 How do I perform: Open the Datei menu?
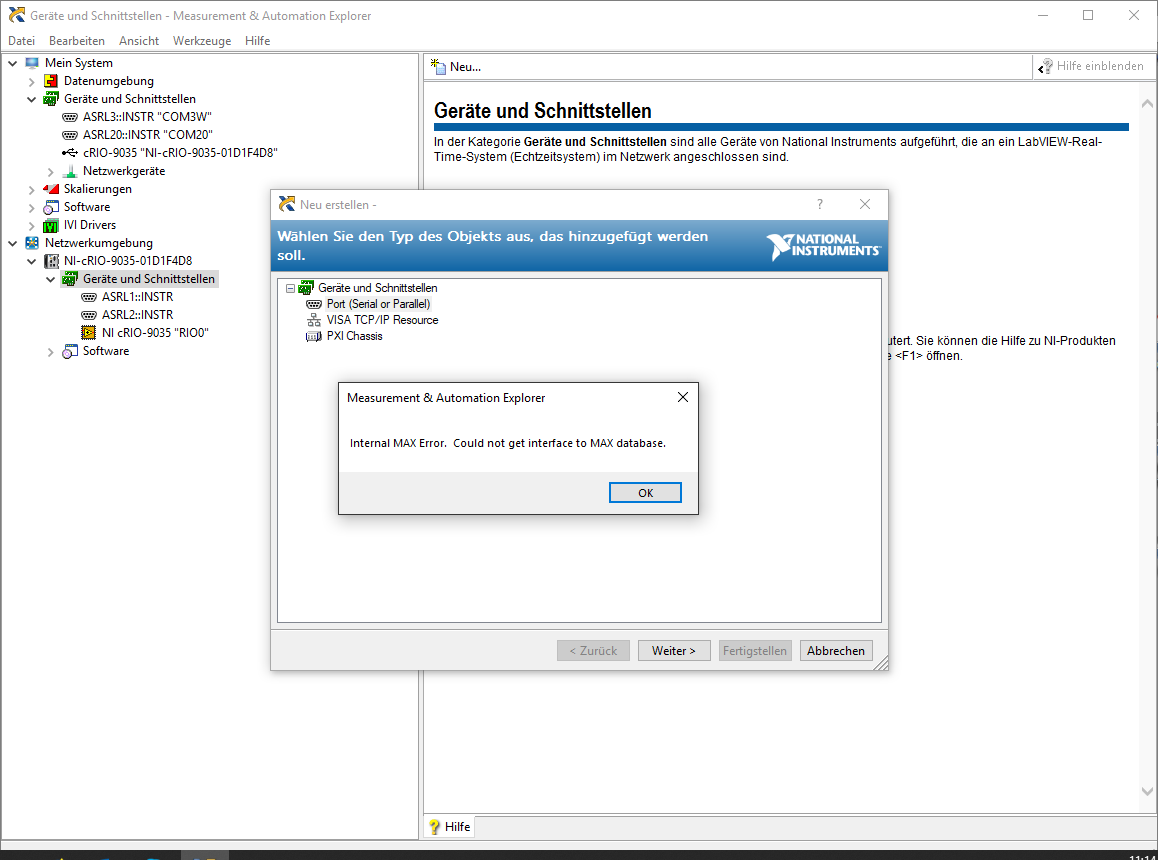click(21, 41)
